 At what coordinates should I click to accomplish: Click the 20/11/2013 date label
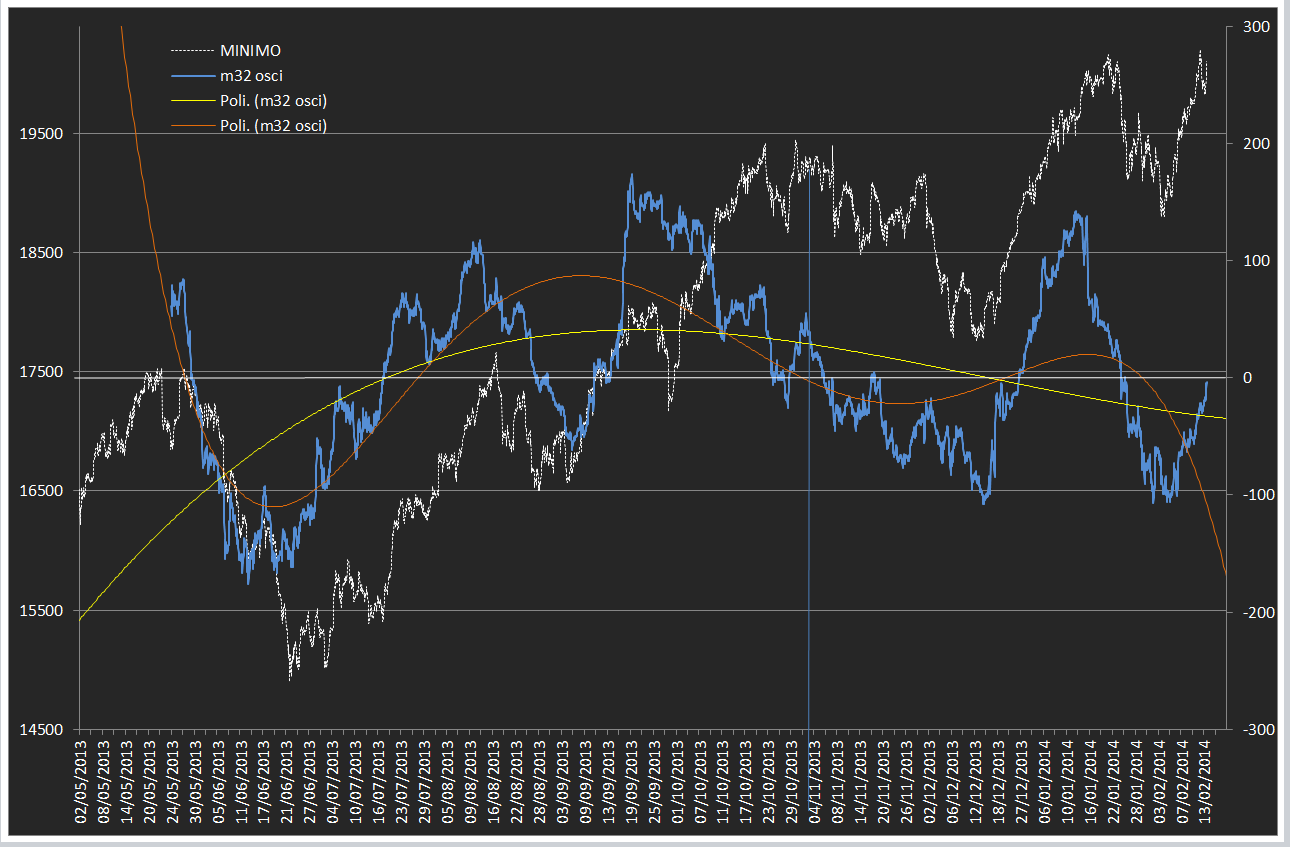[884, 782]
